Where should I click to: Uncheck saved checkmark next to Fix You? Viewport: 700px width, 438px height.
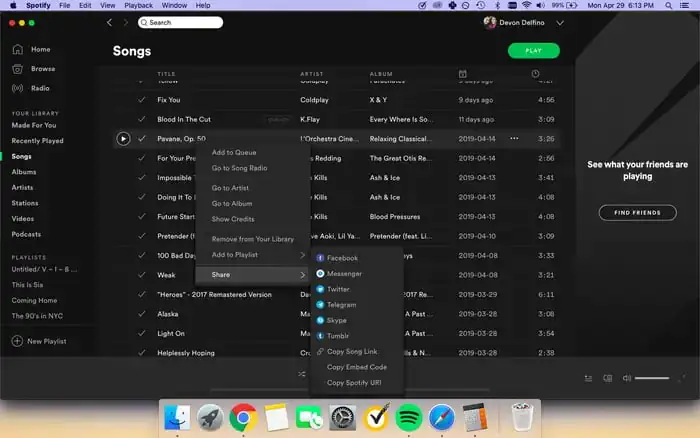[x=142, y=100]
